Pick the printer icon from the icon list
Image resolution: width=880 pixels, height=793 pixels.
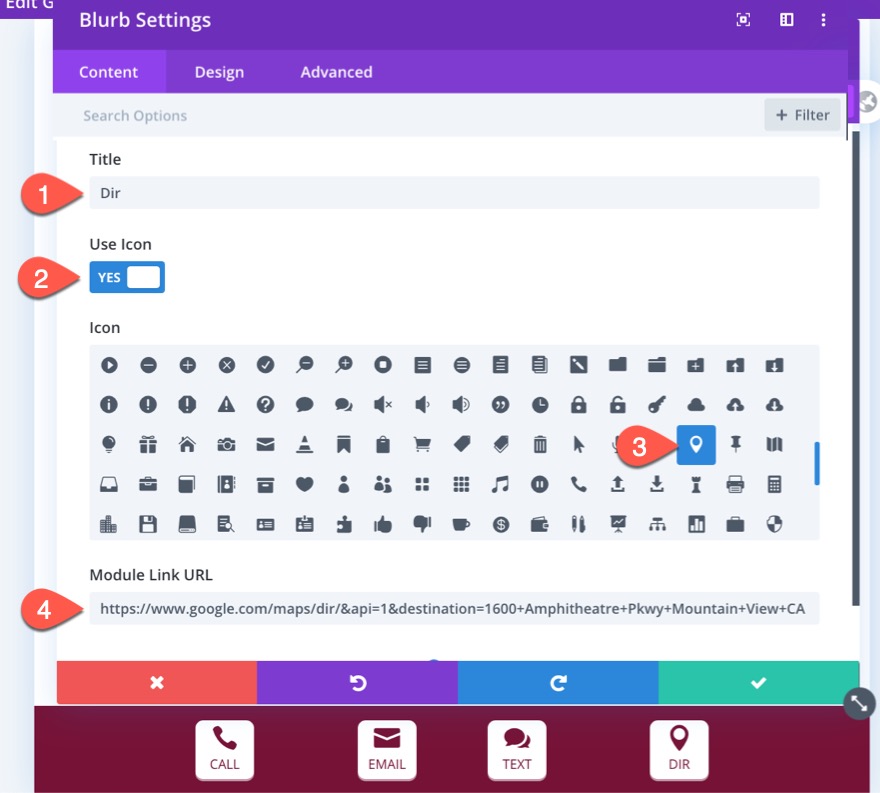(x=734, y=484)
